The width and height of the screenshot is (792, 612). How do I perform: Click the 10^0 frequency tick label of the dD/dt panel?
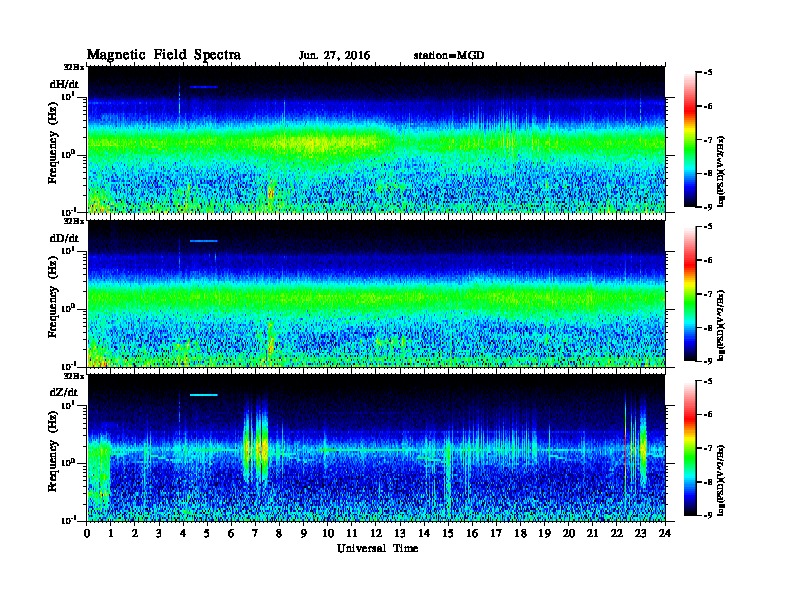coord(68,308)
